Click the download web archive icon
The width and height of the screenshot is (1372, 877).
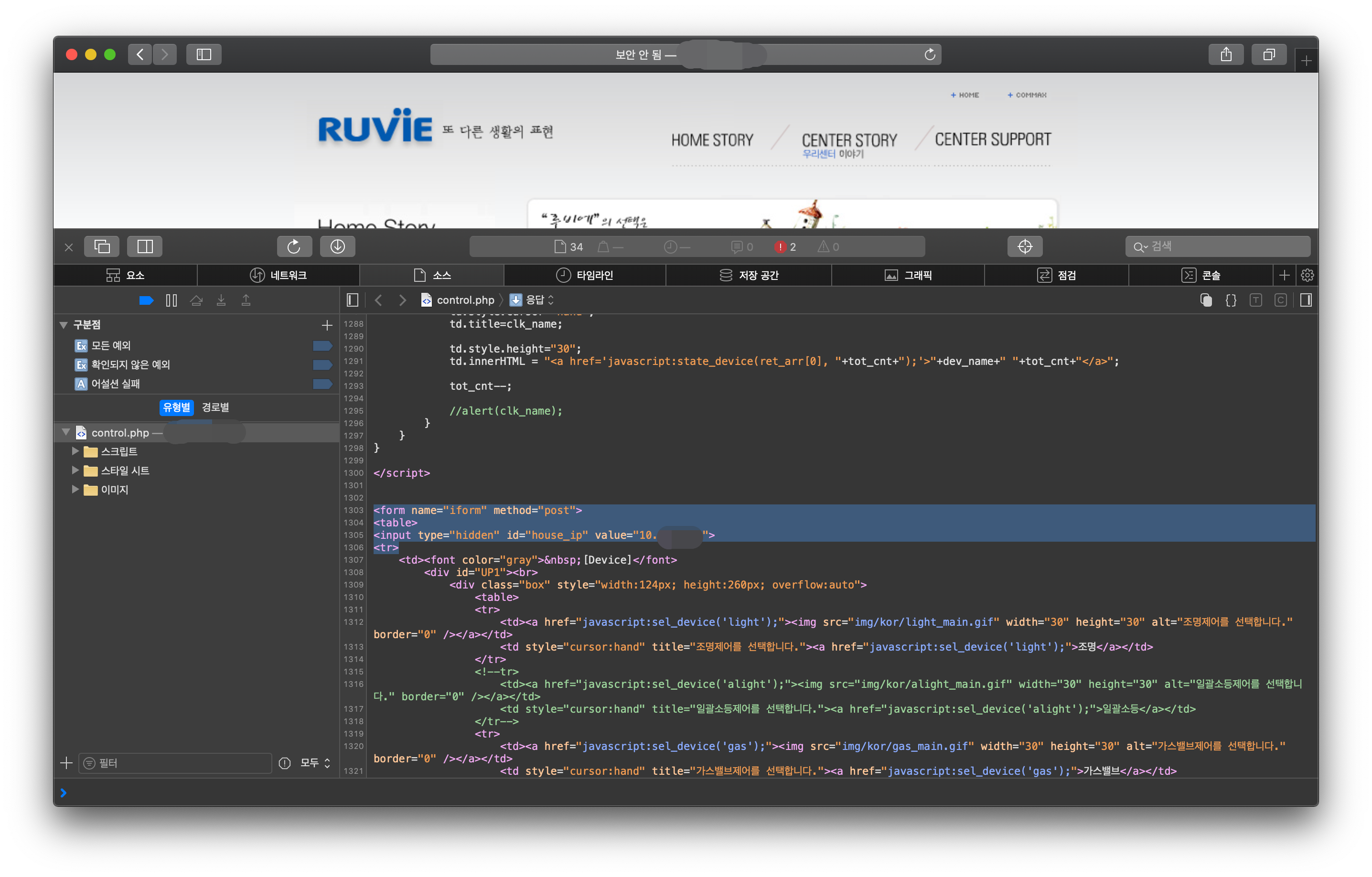click(337, 246)
